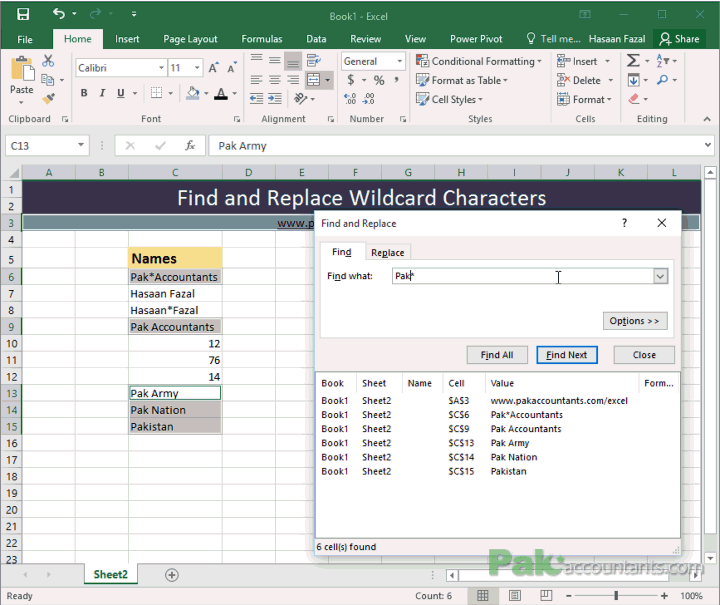Click the Fill Color bucket icon

(x=193, y=93)
